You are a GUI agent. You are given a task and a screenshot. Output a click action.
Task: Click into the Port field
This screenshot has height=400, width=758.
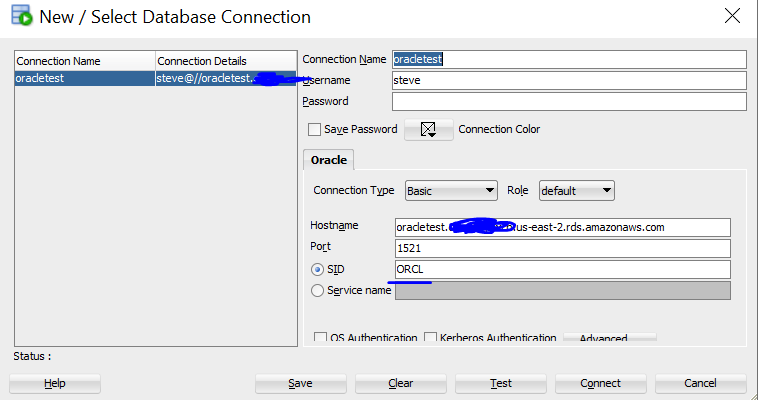pos(563,249)
